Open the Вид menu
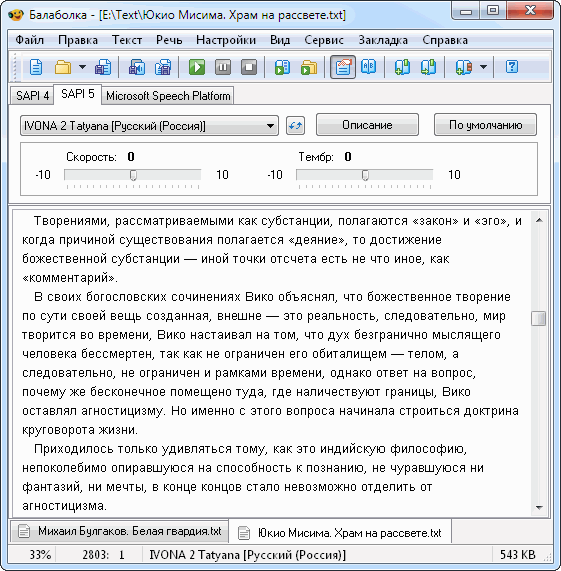Screen dimensions: 561x571 coord(280,40)
